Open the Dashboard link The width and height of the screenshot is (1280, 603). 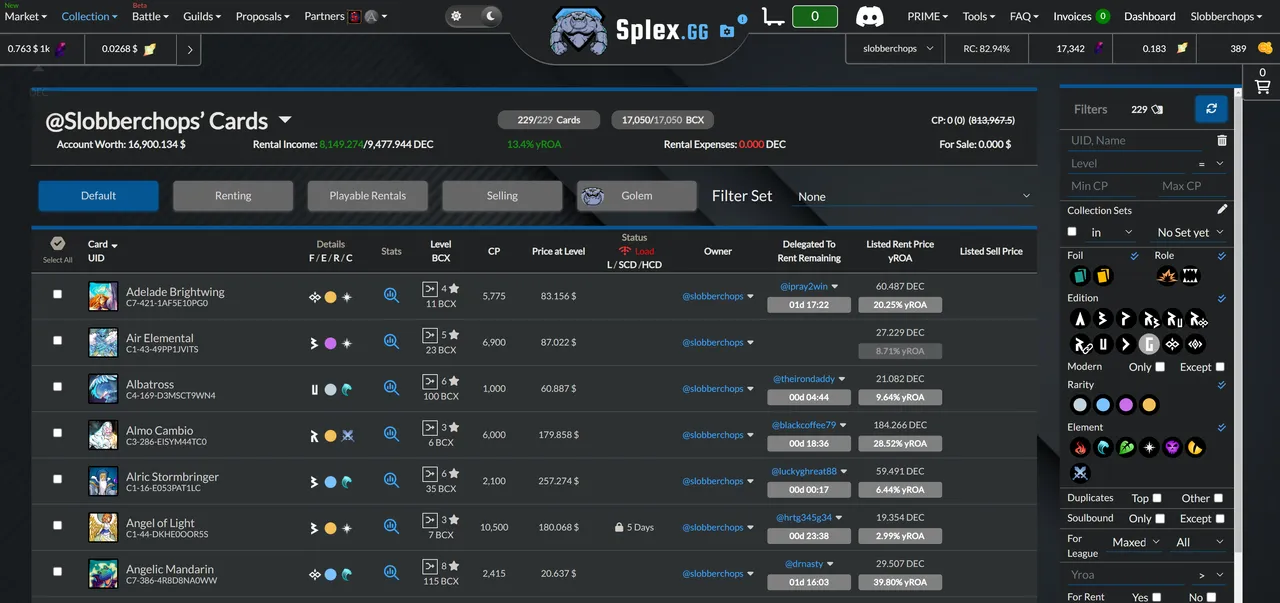(x=1150, y=17)
